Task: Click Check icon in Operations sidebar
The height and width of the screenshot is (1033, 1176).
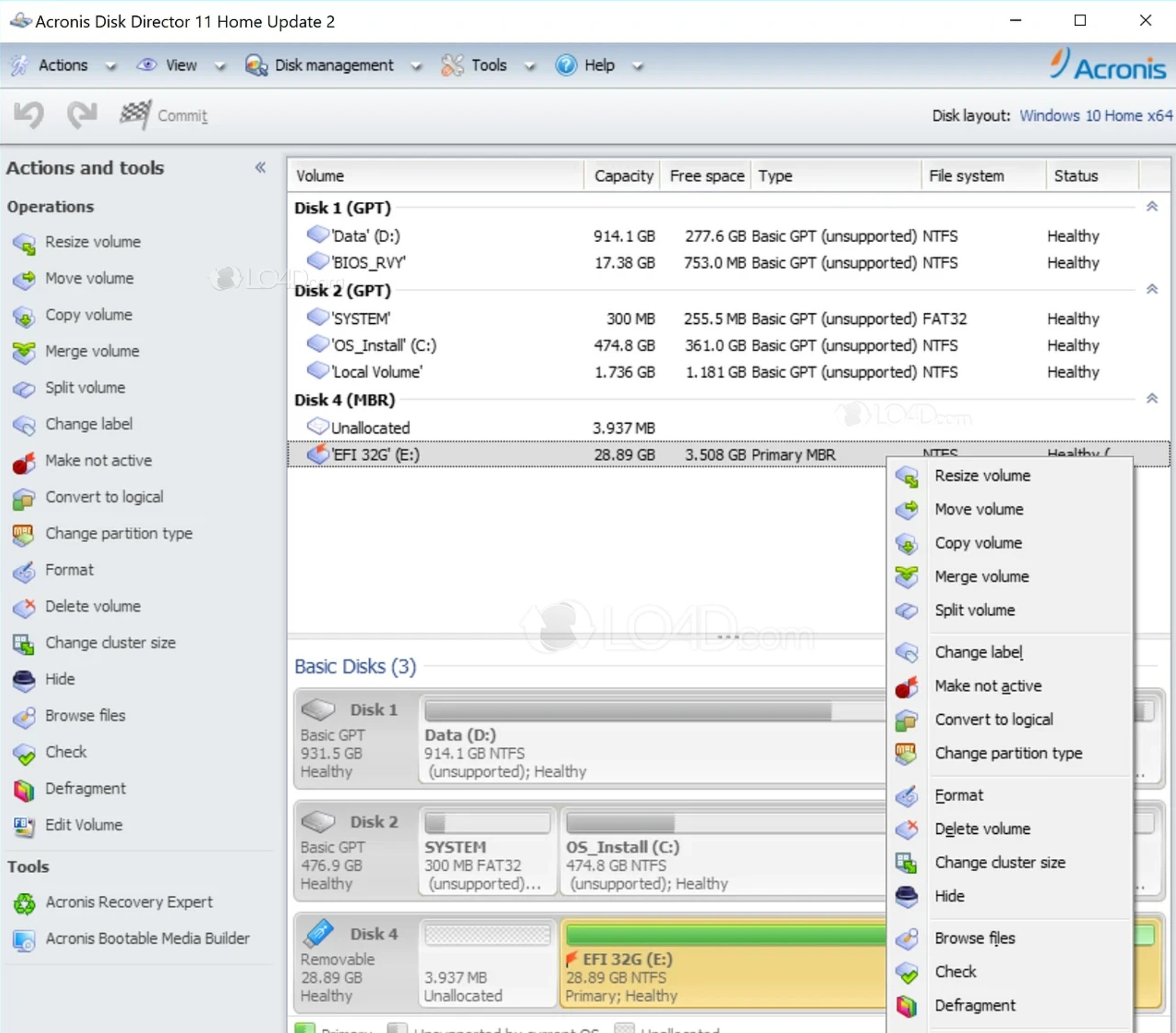Action: 24,753
